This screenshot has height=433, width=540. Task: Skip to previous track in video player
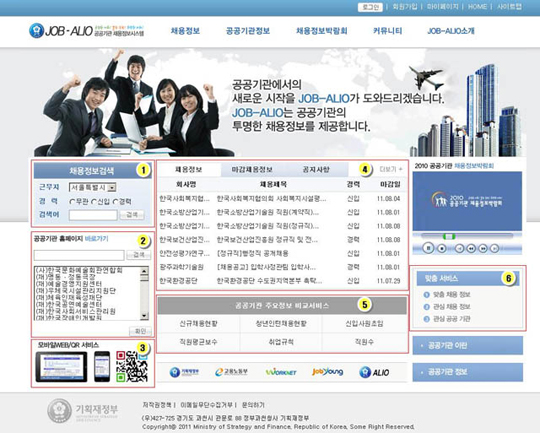459,248
